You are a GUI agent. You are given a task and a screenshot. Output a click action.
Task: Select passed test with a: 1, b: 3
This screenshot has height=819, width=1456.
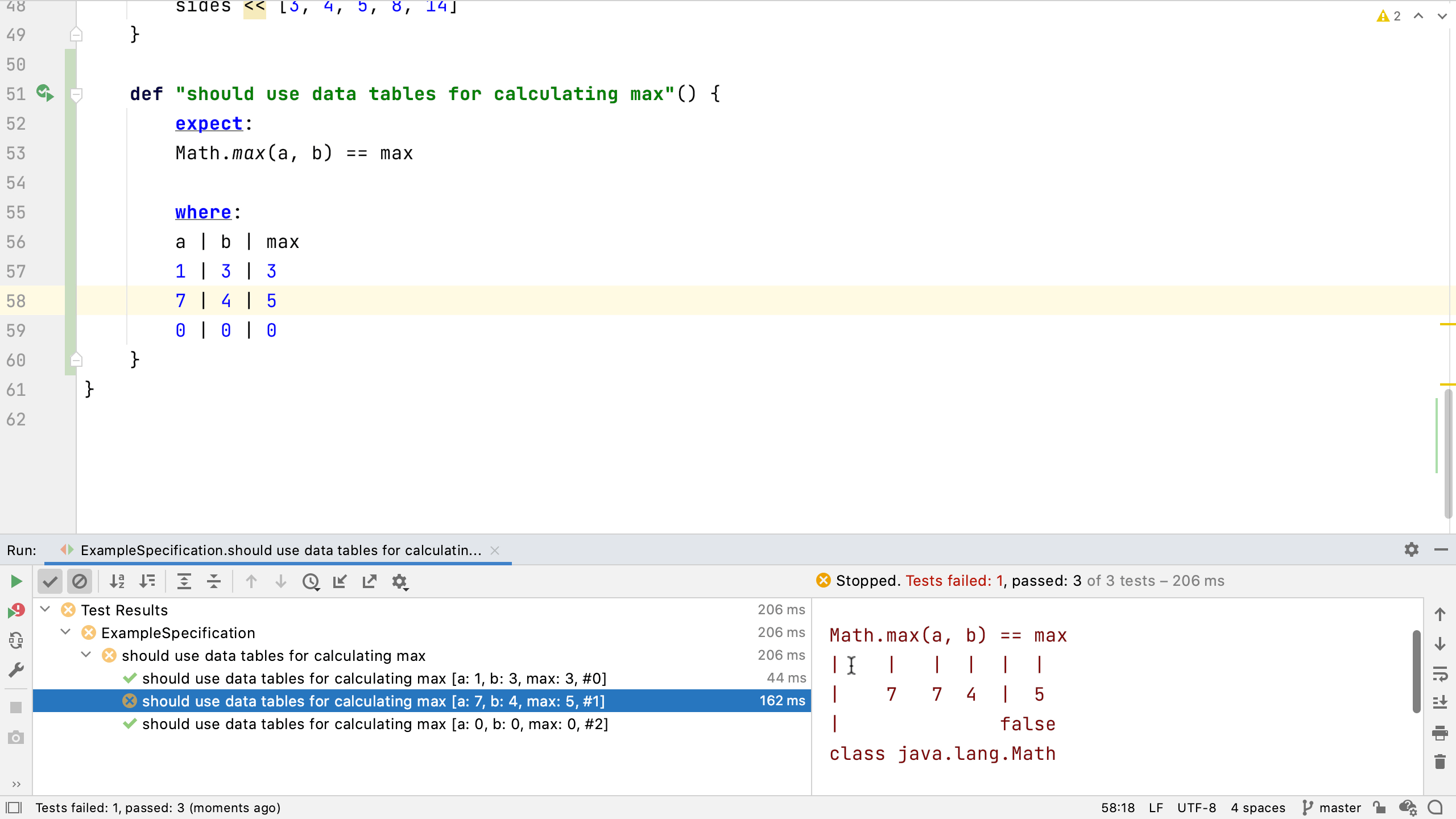374,679
